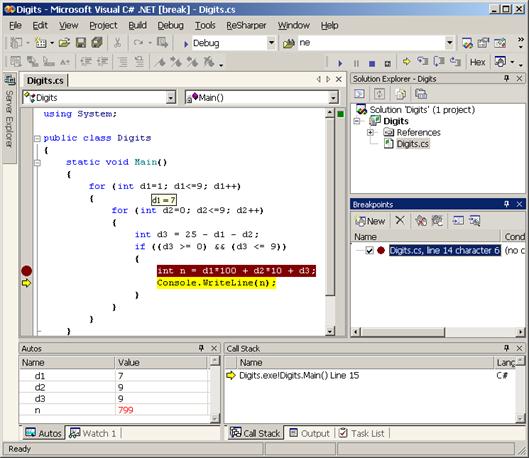Expand the References tree node
Screen dimensions: 529x458
click(370, 133)
